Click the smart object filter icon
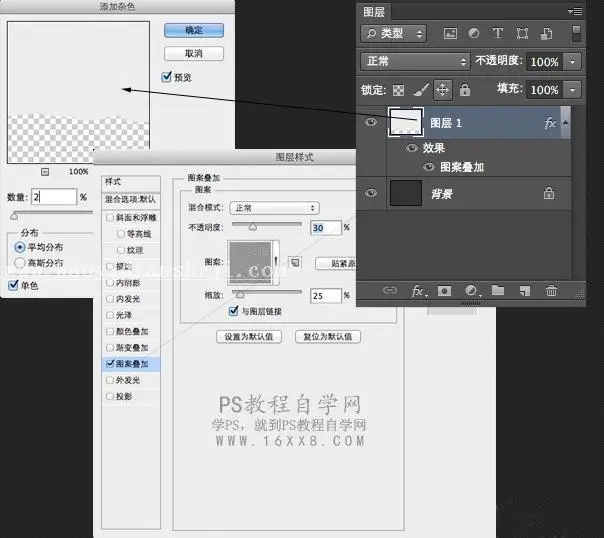Screen dimensions: 604x538 (546, 34)
